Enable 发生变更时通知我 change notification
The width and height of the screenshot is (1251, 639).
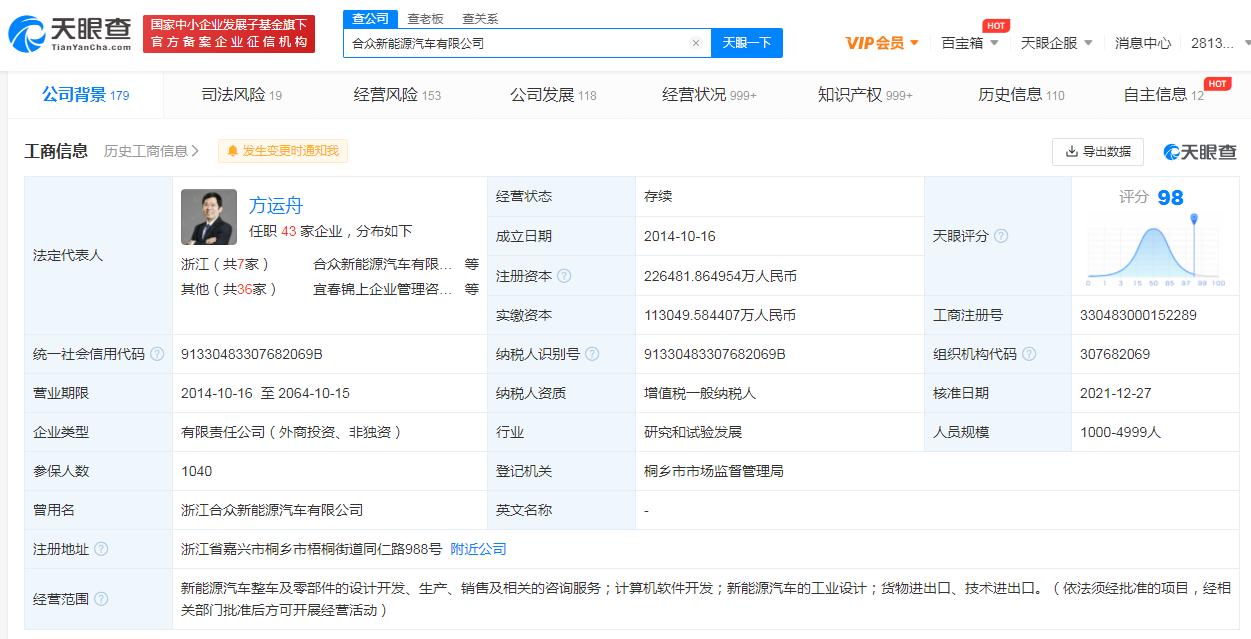(x=283, y=151)
